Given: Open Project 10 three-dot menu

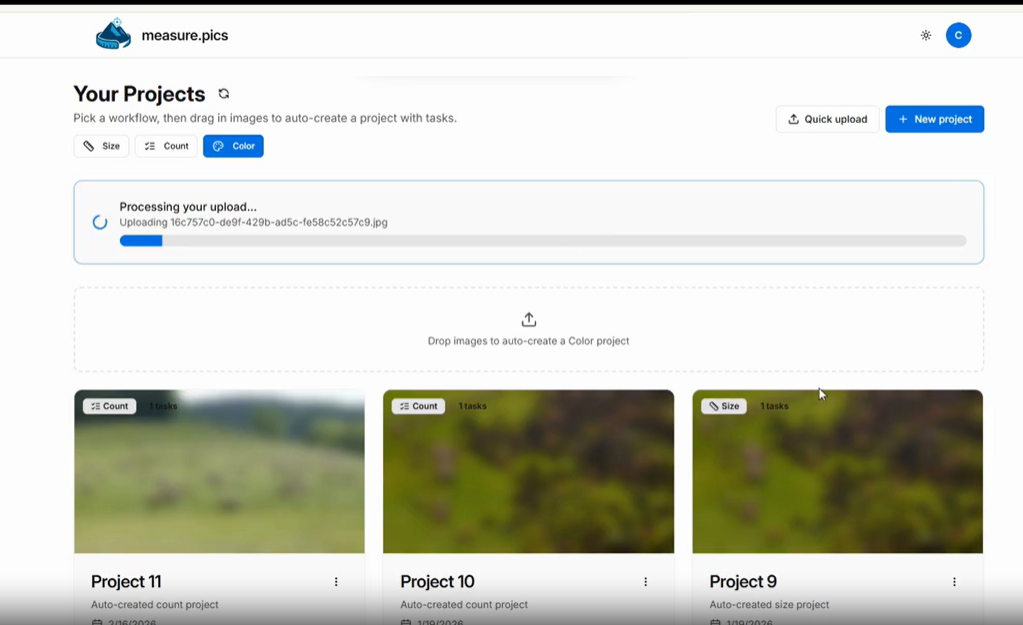Looking at the screenshot, I should [x=645, y=581].
